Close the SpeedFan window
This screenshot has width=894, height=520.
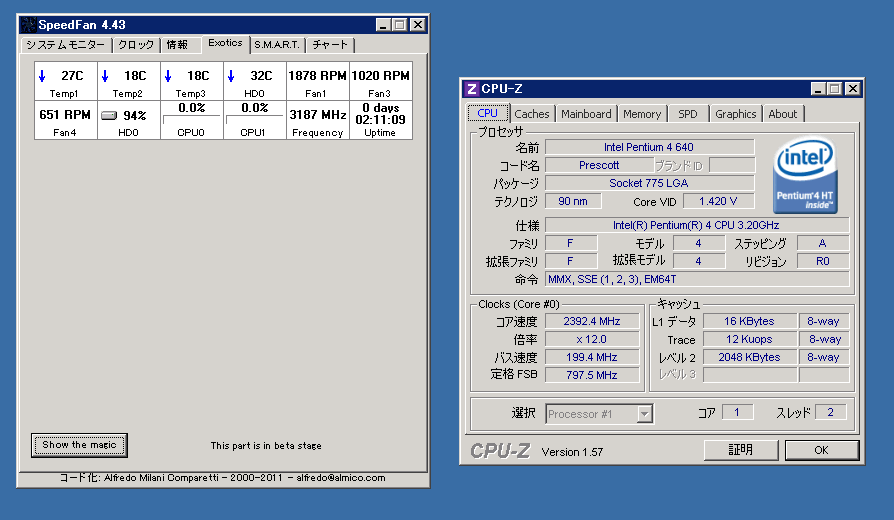[418, 25]
